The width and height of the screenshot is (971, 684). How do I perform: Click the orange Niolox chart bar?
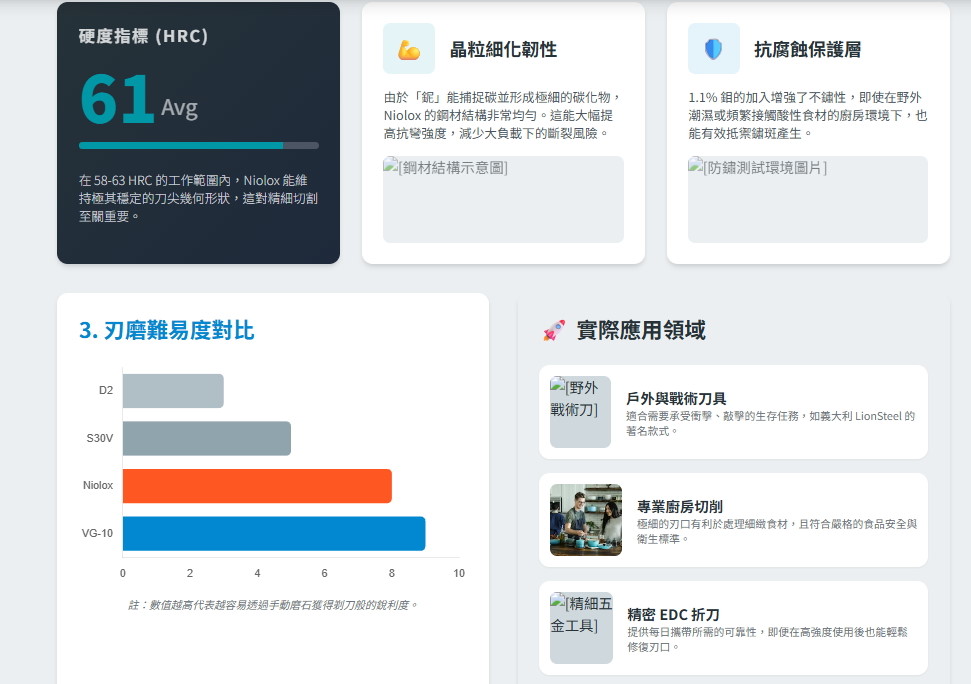point(257,486)
